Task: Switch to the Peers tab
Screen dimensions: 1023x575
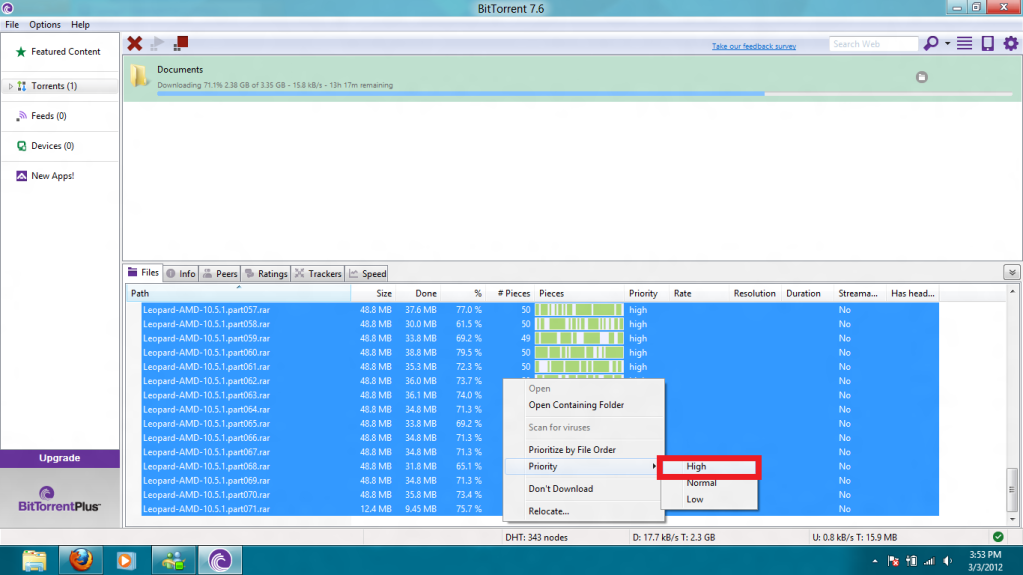Action: [x=220, y=273]
